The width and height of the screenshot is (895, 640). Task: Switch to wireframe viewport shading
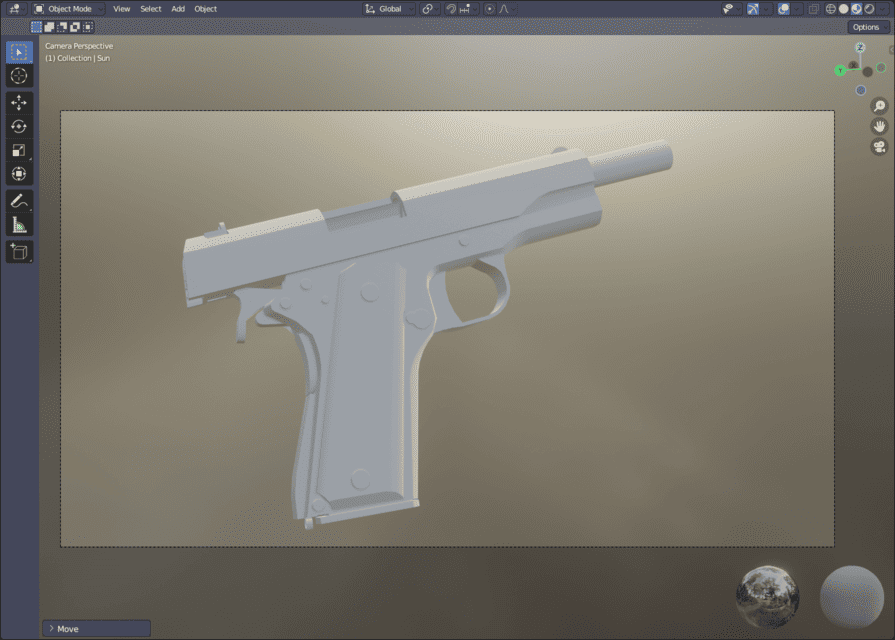pos(830,9)
